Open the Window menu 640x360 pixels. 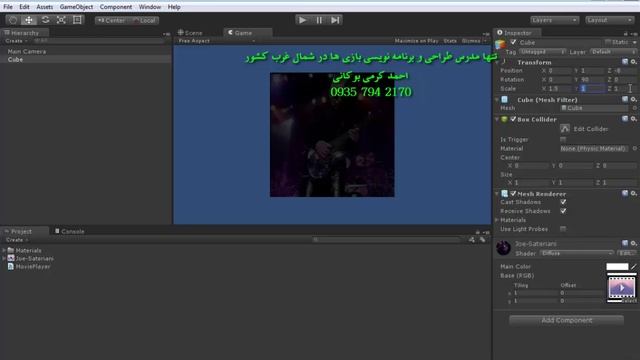point(149,7)
